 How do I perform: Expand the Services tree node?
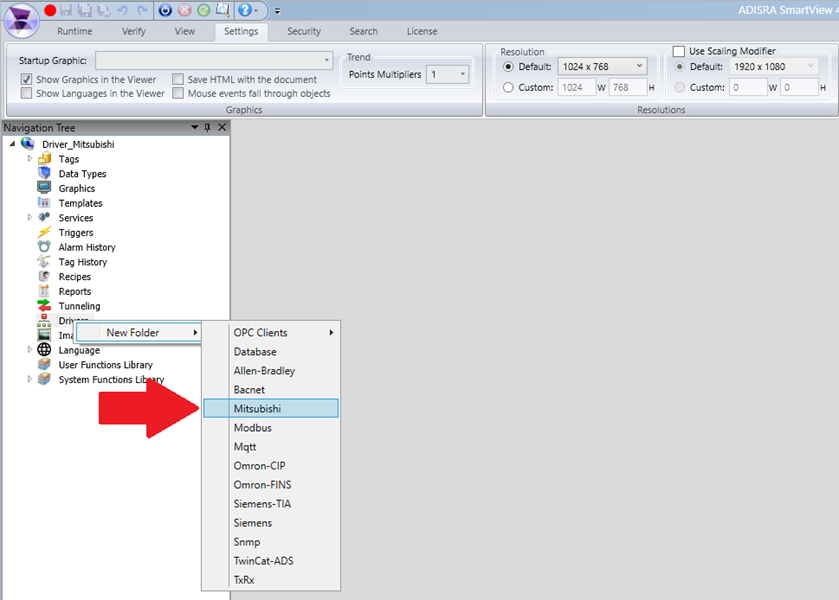point(30,217)
